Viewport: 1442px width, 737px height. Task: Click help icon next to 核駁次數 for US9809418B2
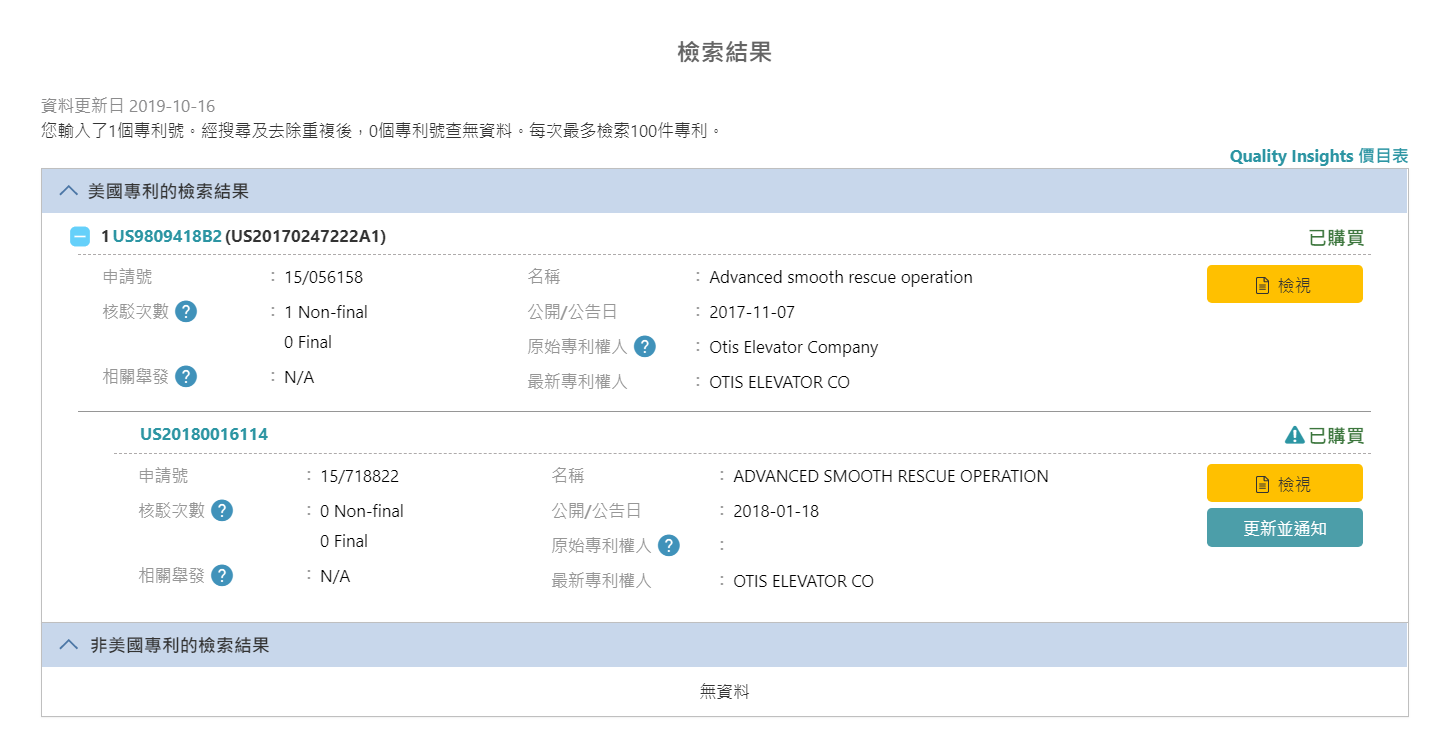tap(186, 311)
